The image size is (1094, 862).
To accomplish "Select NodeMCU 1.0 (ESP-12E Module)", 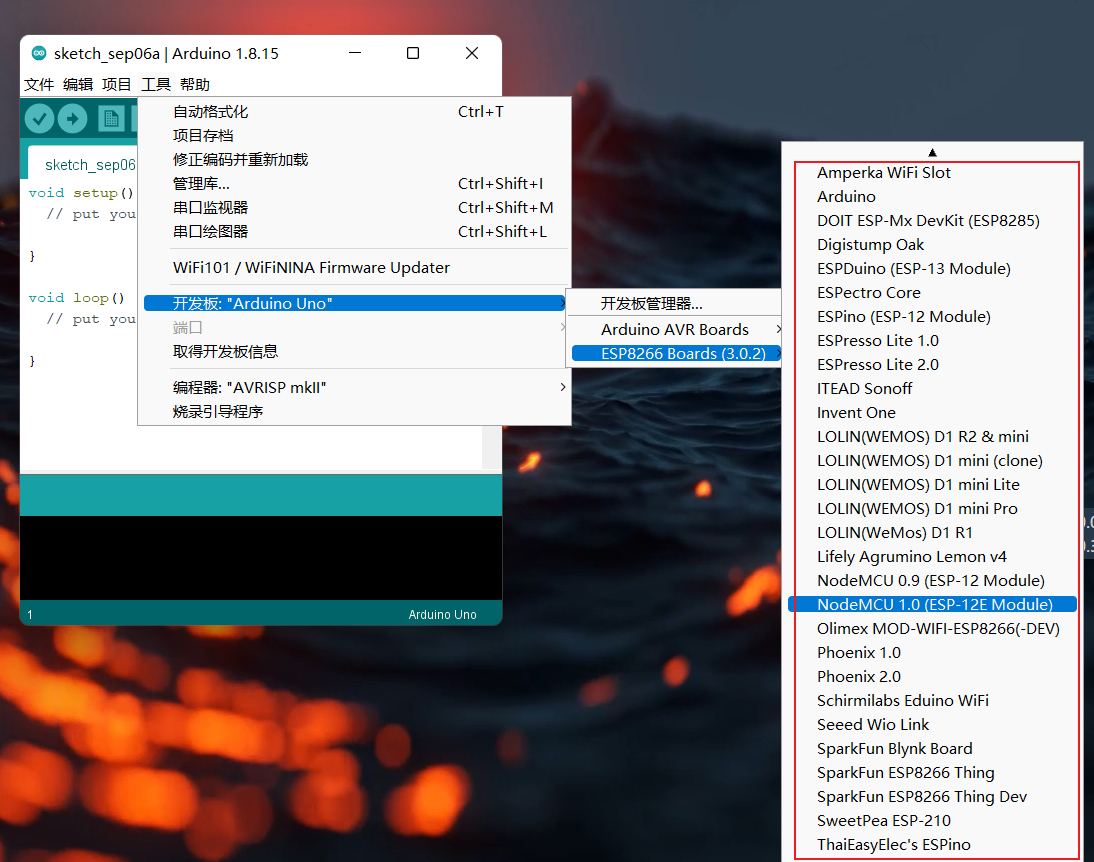I will tap(932, 604).
